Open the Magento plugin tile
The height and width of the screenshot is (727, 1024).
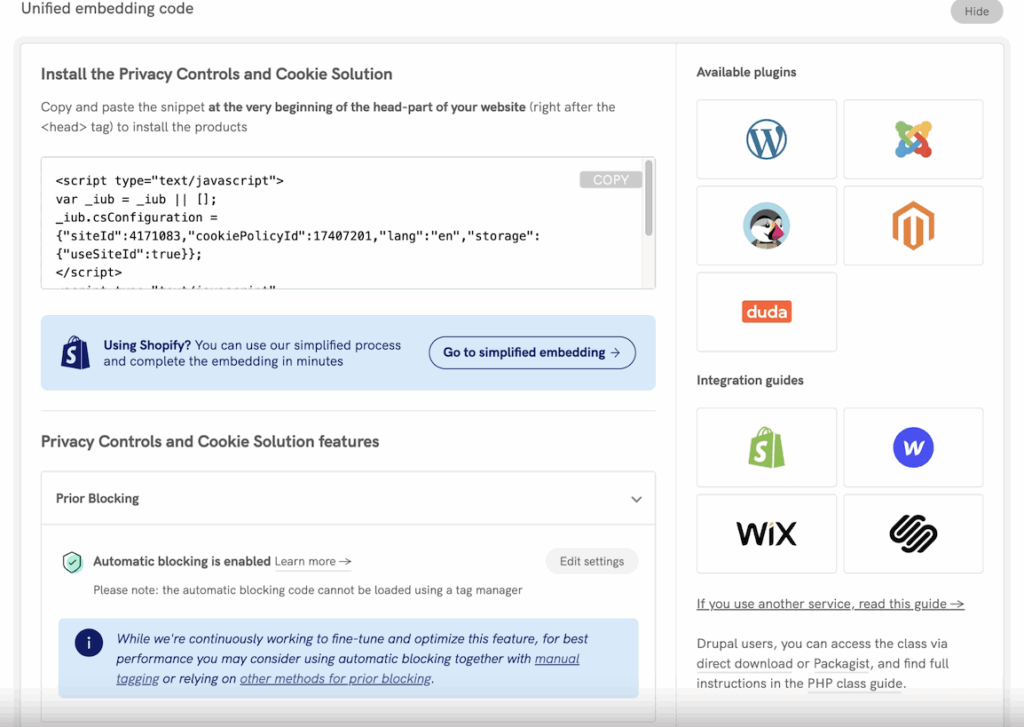[x=913, y=225]
